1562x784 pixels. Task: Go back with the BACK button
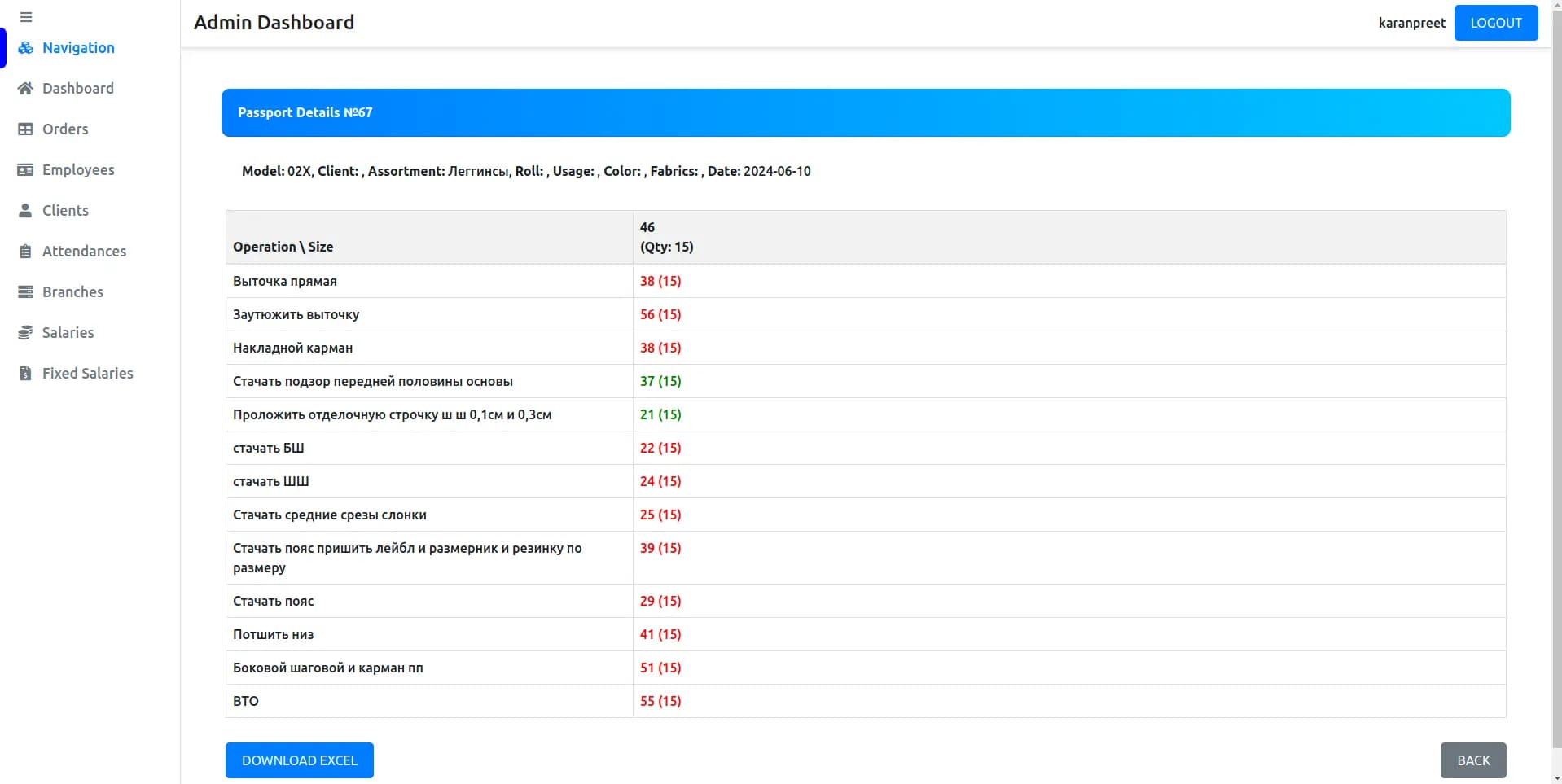[1472, 760]
